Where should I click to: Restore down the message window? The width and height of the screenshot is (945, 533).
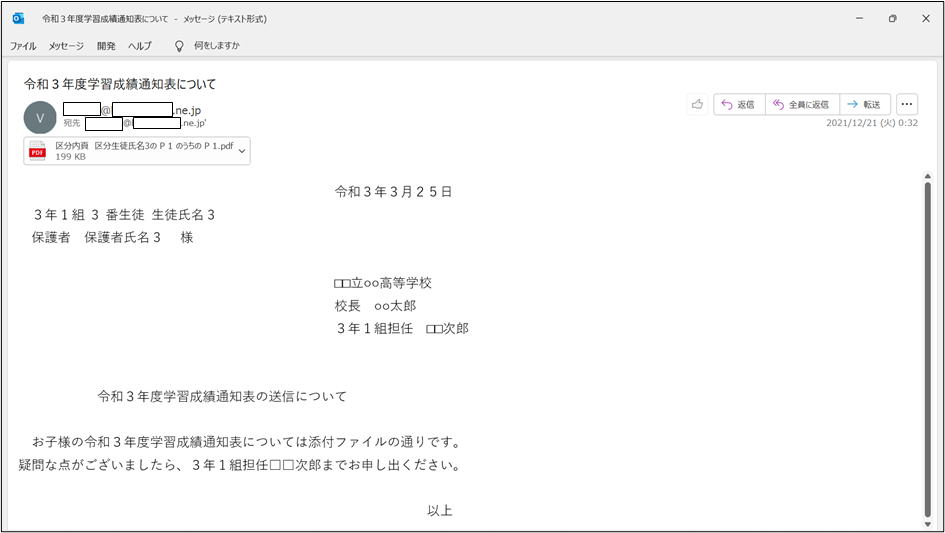[x=893, y=19]
